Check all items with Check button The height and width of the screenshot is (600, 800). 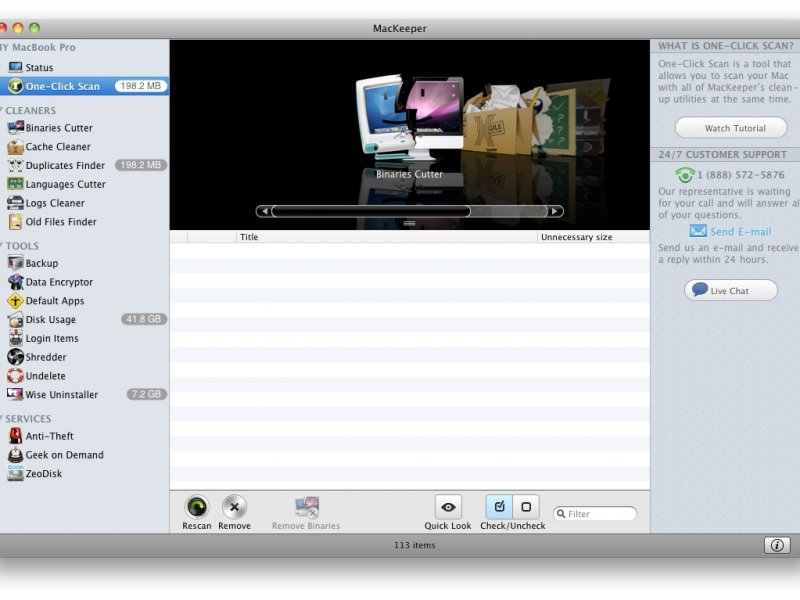click(499, 507)
